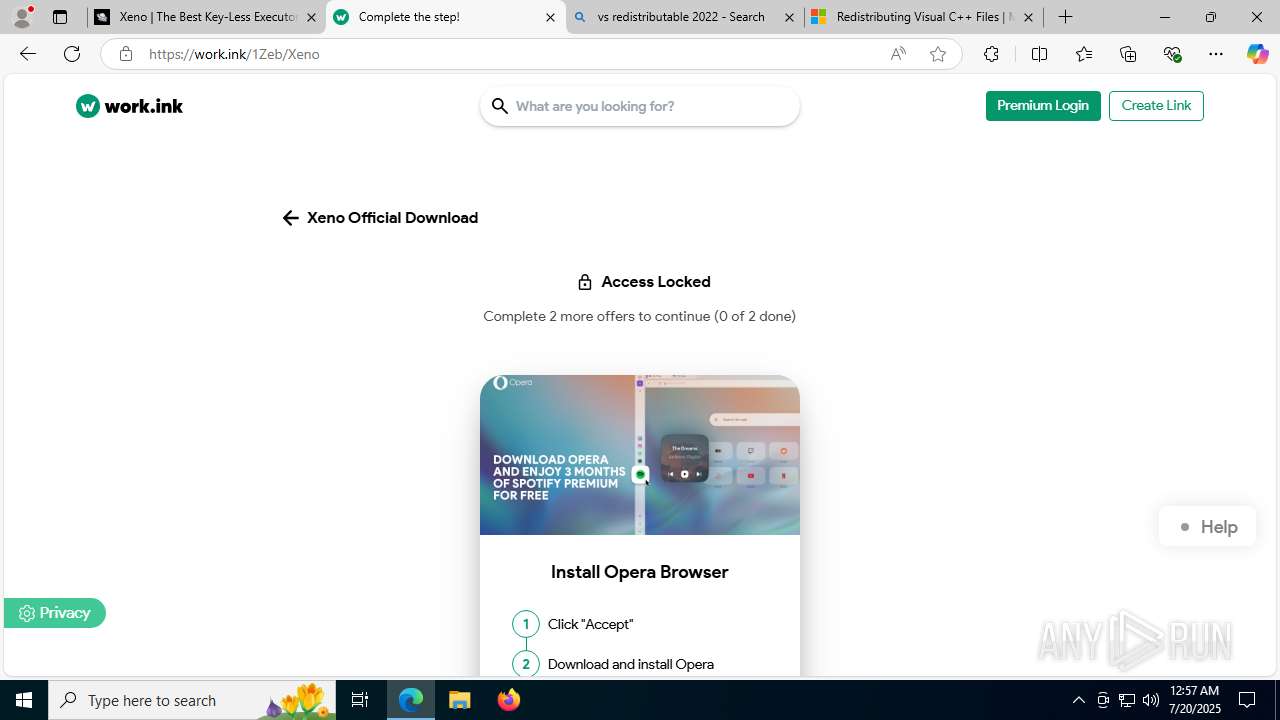Close the vs redistributable 2022 tab
Image resolution: width=1280 pixels, height=720 pixels.
tap(789, 17)
